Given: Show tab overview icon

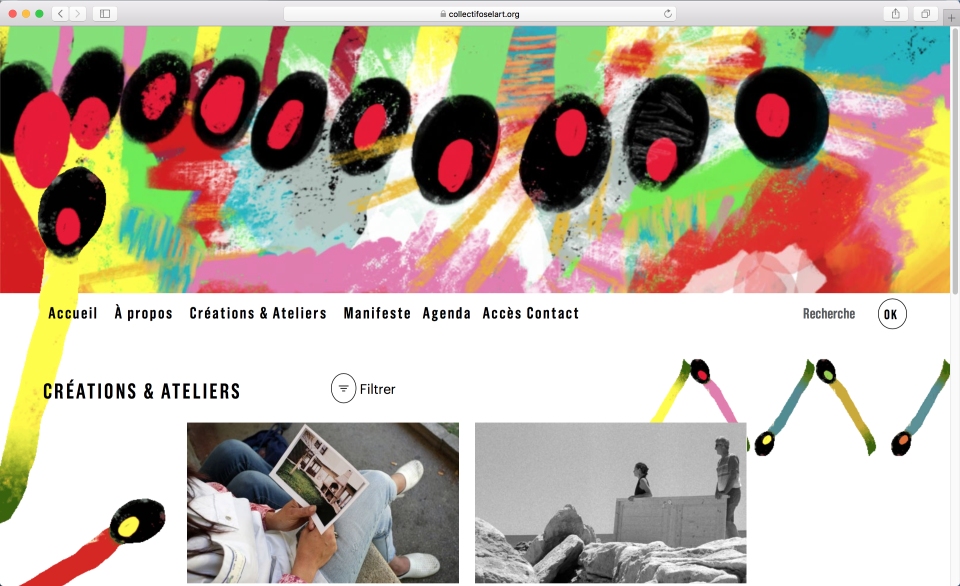Looking at the screenshot, I should (926, 13).
